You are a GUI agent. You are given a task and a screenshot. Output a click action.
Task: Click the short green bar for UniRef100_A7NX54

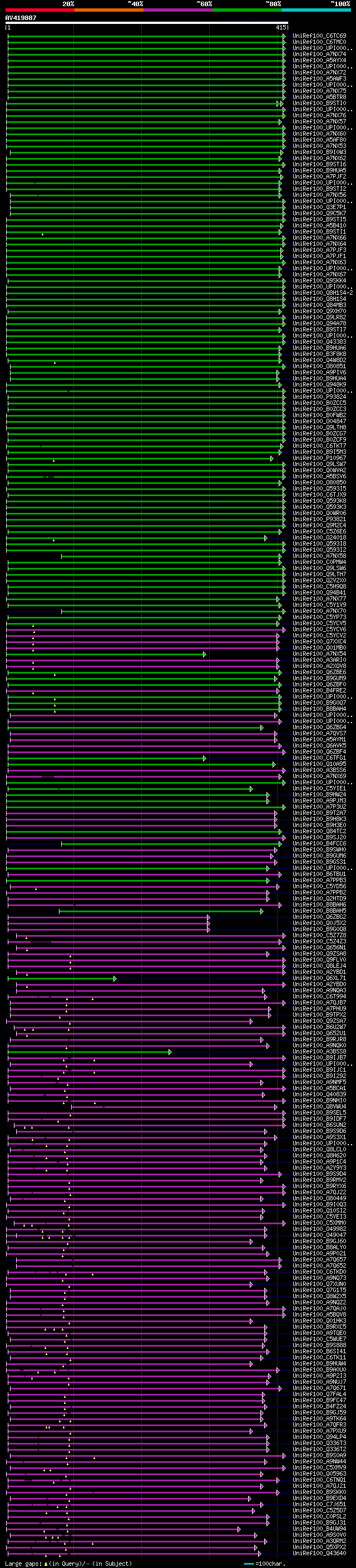pos(106,654)
